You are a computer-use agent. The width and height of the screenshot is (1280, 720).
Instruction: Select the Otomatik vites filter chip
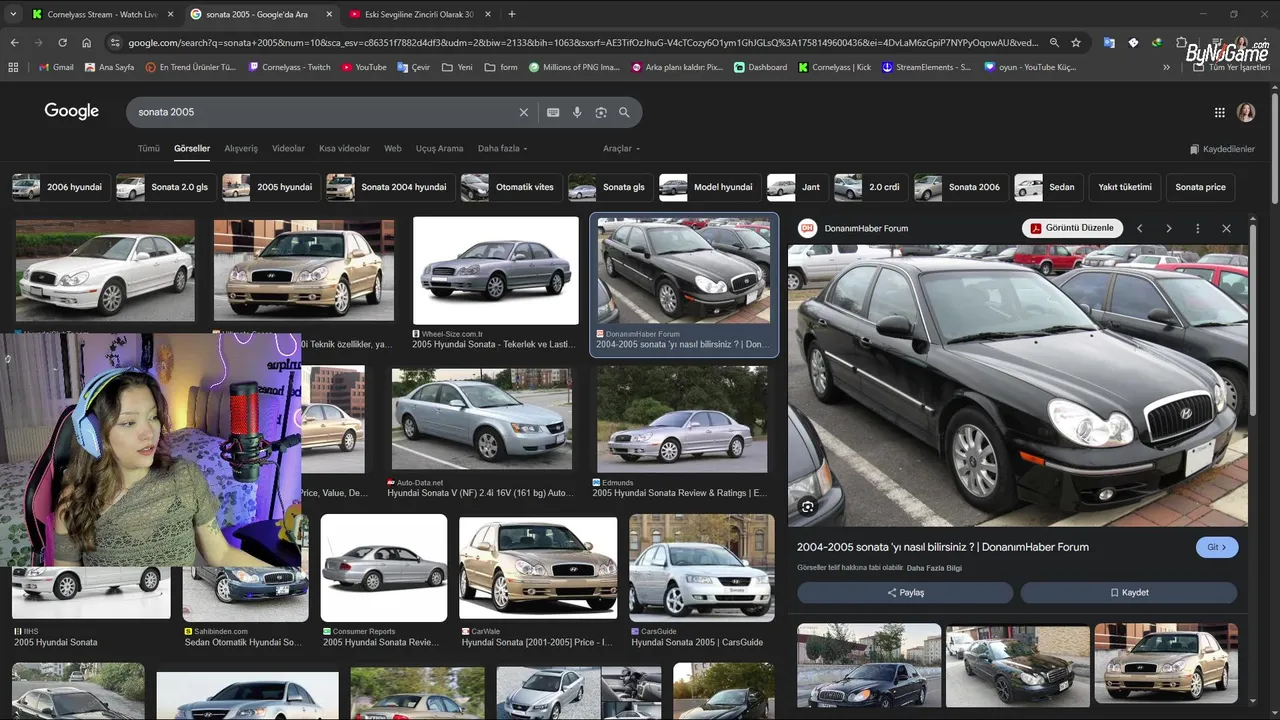click(x=510, y=187)
